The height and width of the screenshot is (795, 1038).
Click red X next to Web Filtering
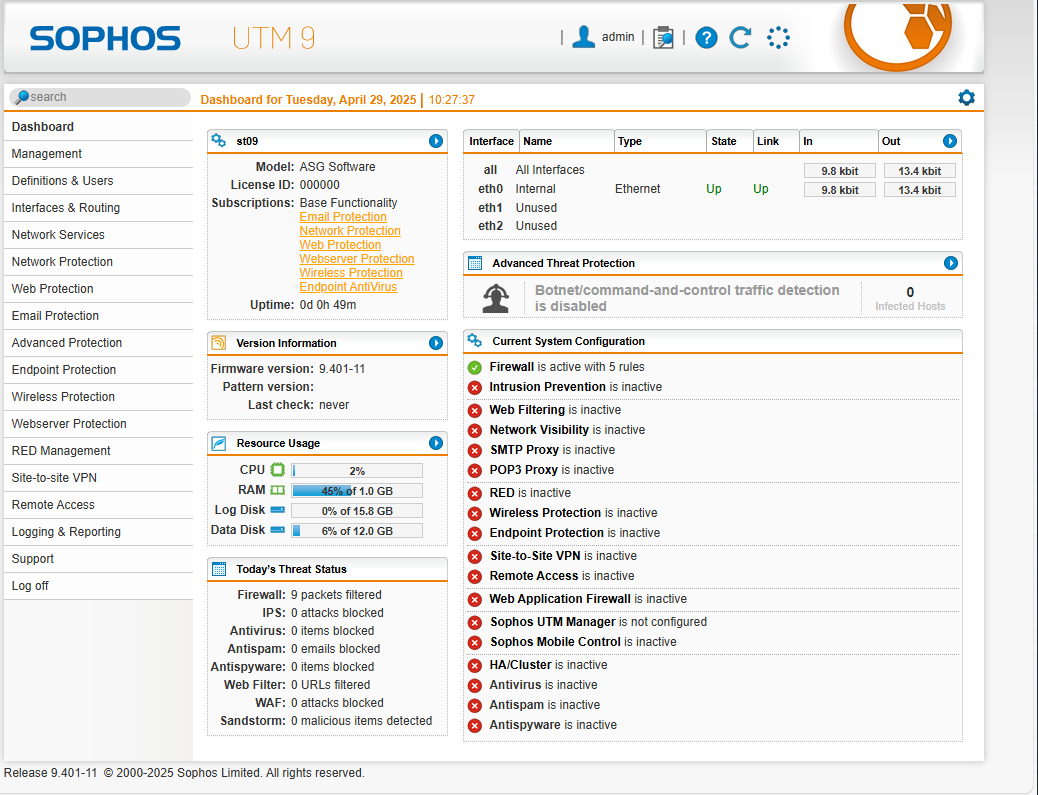[x=475, y=410]
